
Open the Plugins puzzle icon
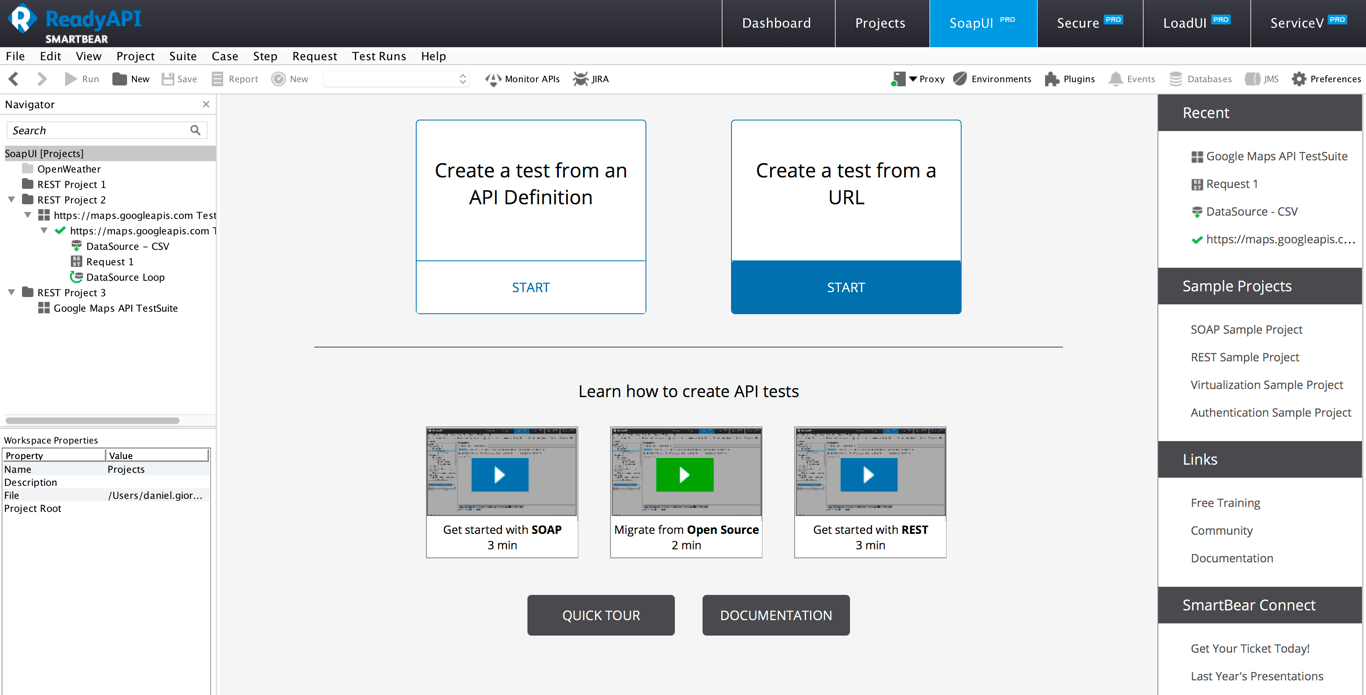click(1052, 79)
